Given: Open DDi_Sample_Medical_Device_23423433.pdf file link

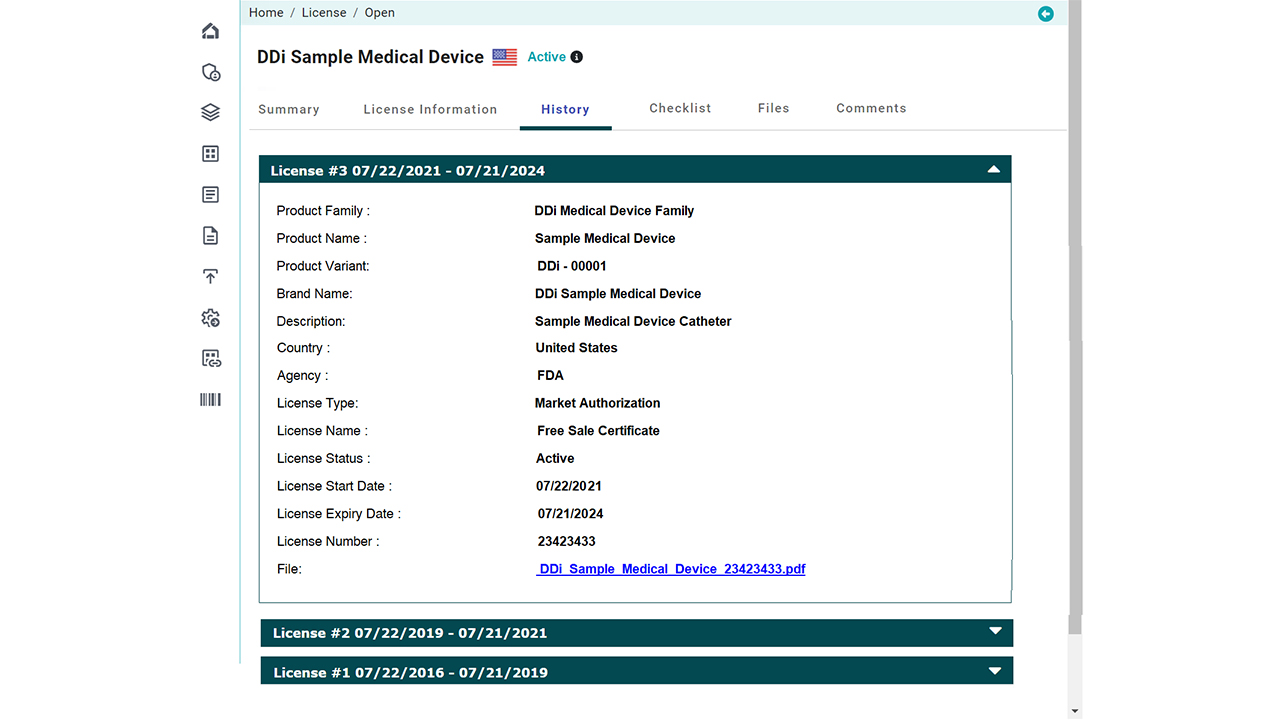Looking at the screenshot, I should pyautogui.click(x=671, y=569).
